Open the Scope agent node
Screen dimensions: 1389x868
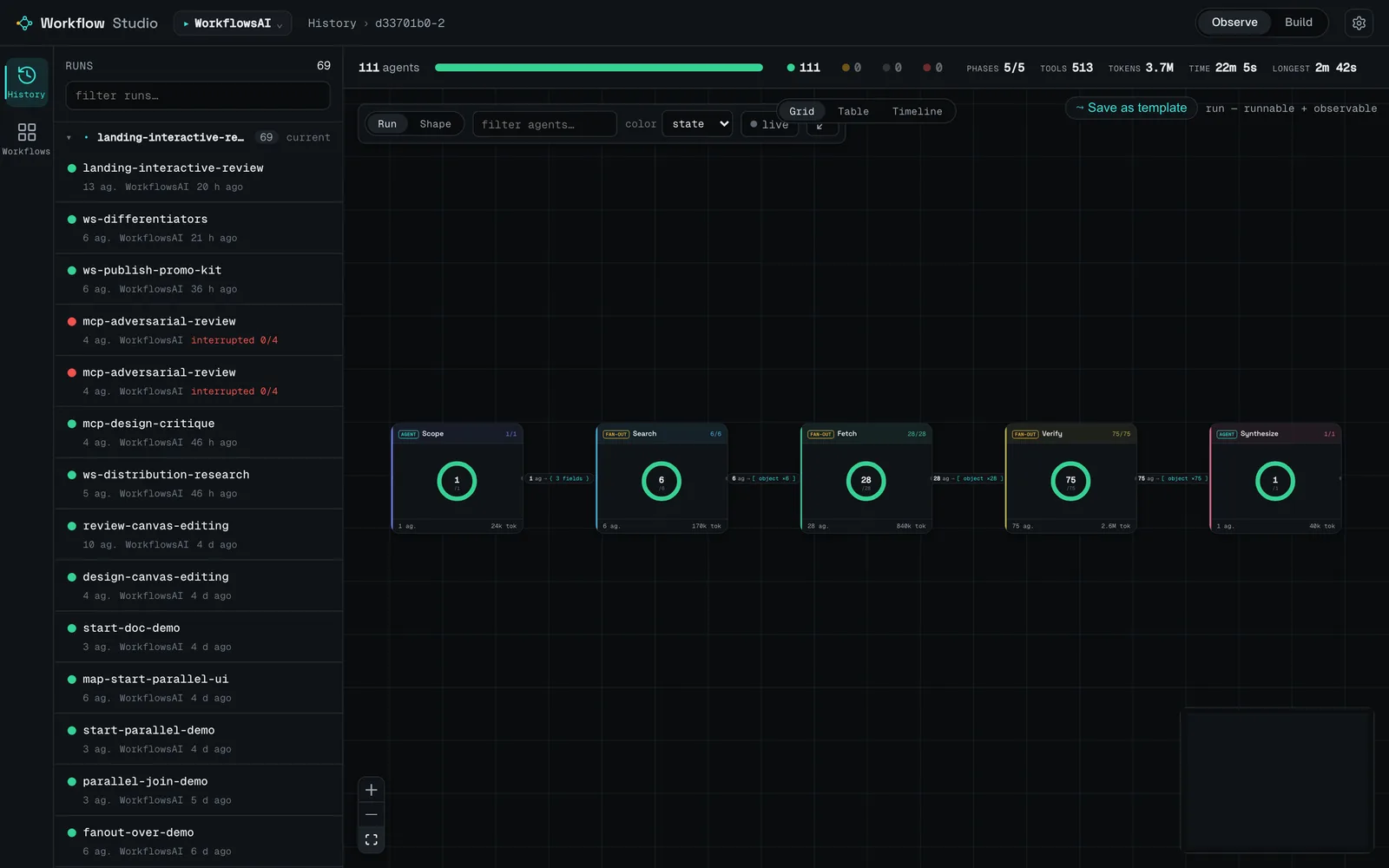[458, 477]
